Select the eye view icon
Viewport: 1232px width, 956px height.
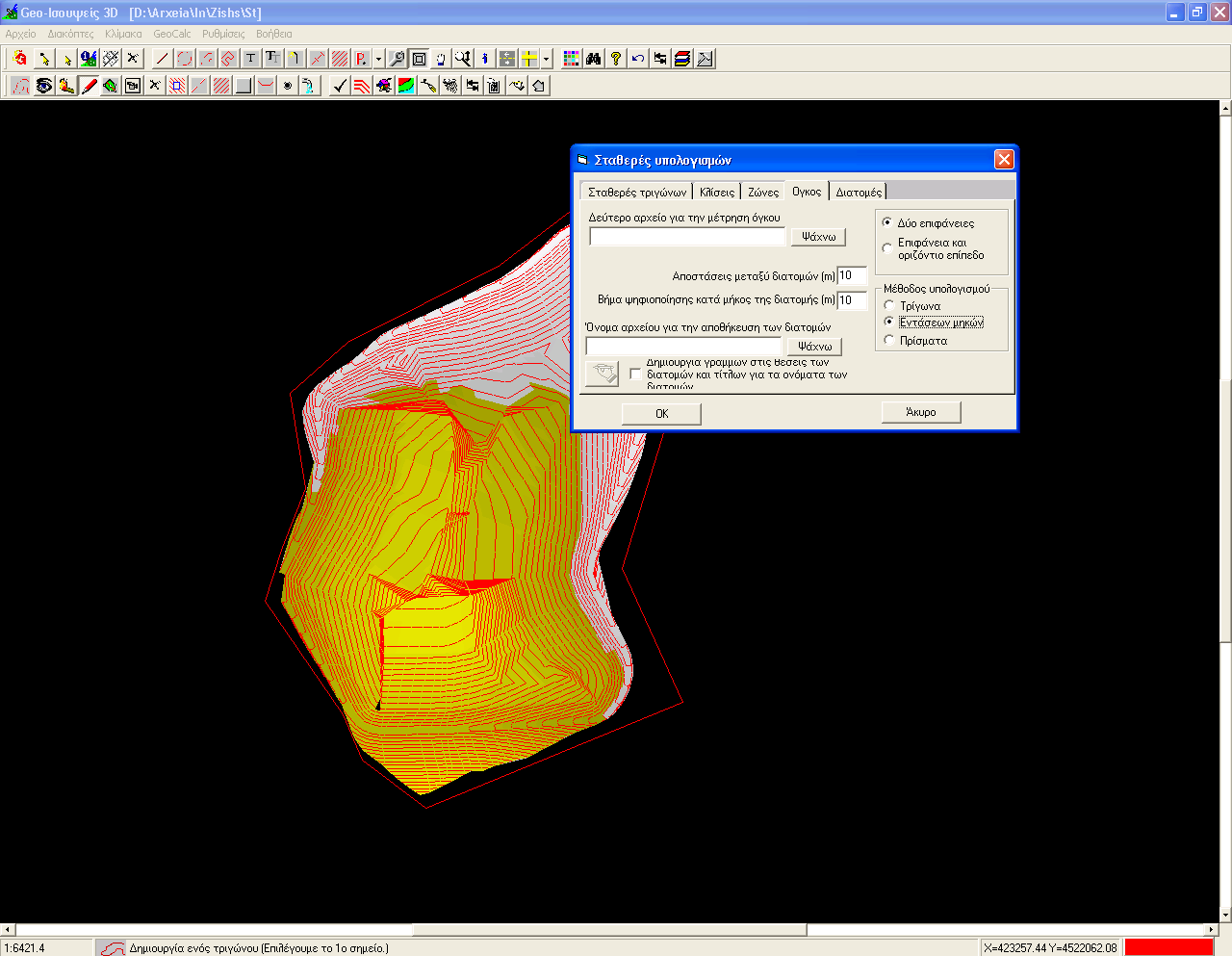44,86
